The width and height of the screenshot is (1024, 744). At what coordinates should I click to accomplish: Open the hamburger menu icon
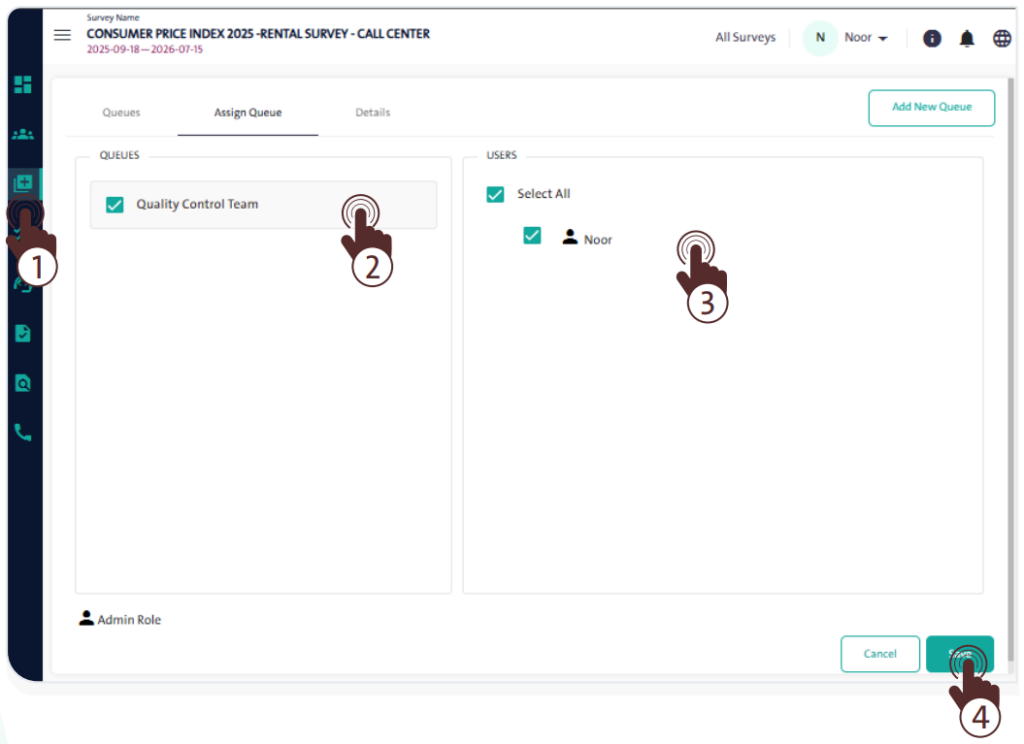pyautogui.click(x=62, y=35)
